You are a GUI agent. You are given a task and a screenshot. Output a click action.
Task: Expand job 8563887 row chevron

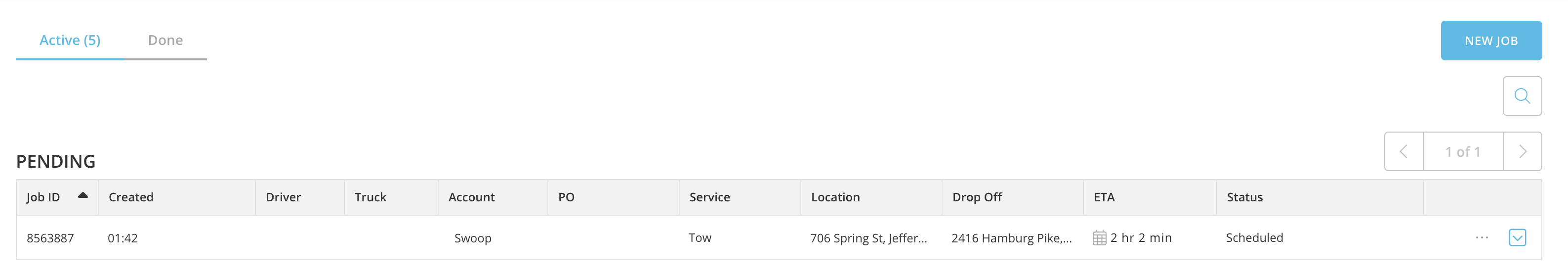point(1517,237)
